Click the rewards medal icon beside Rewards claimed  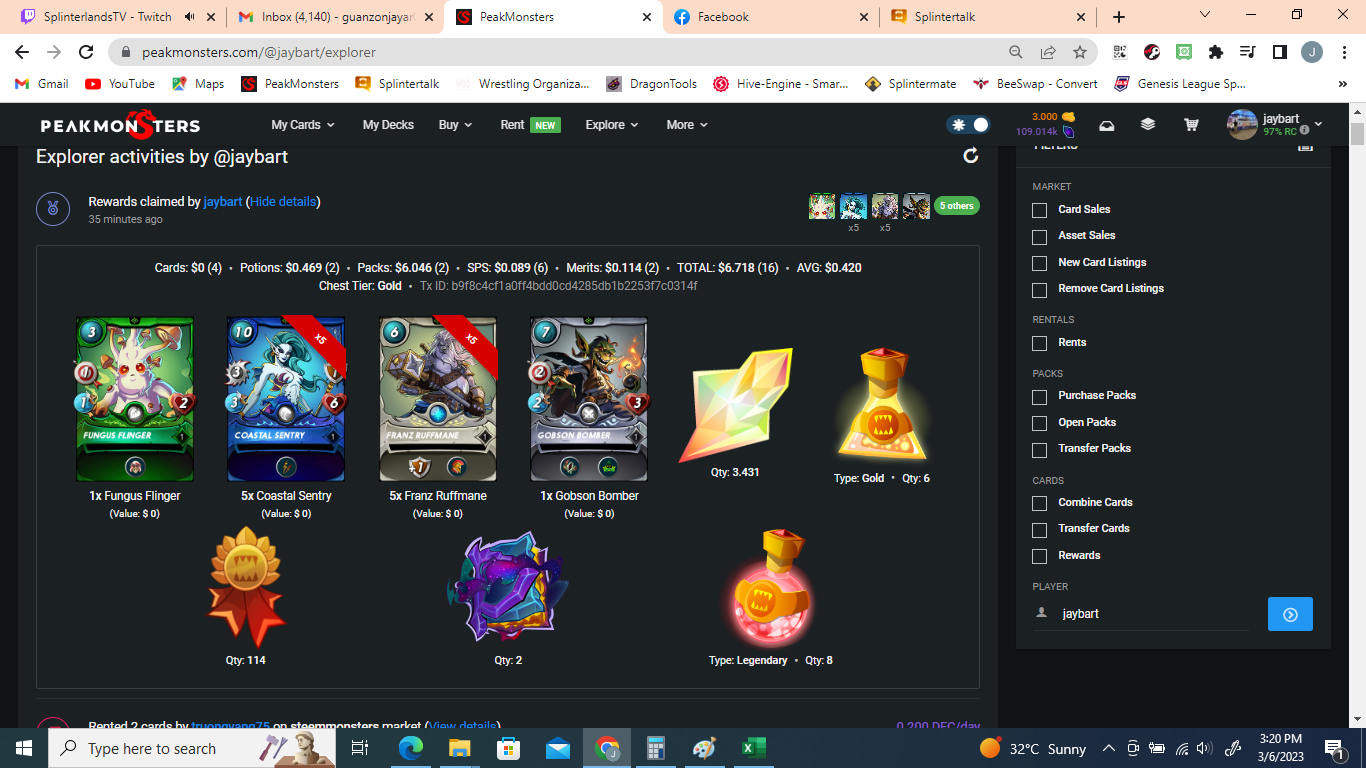tap(53, 209)
